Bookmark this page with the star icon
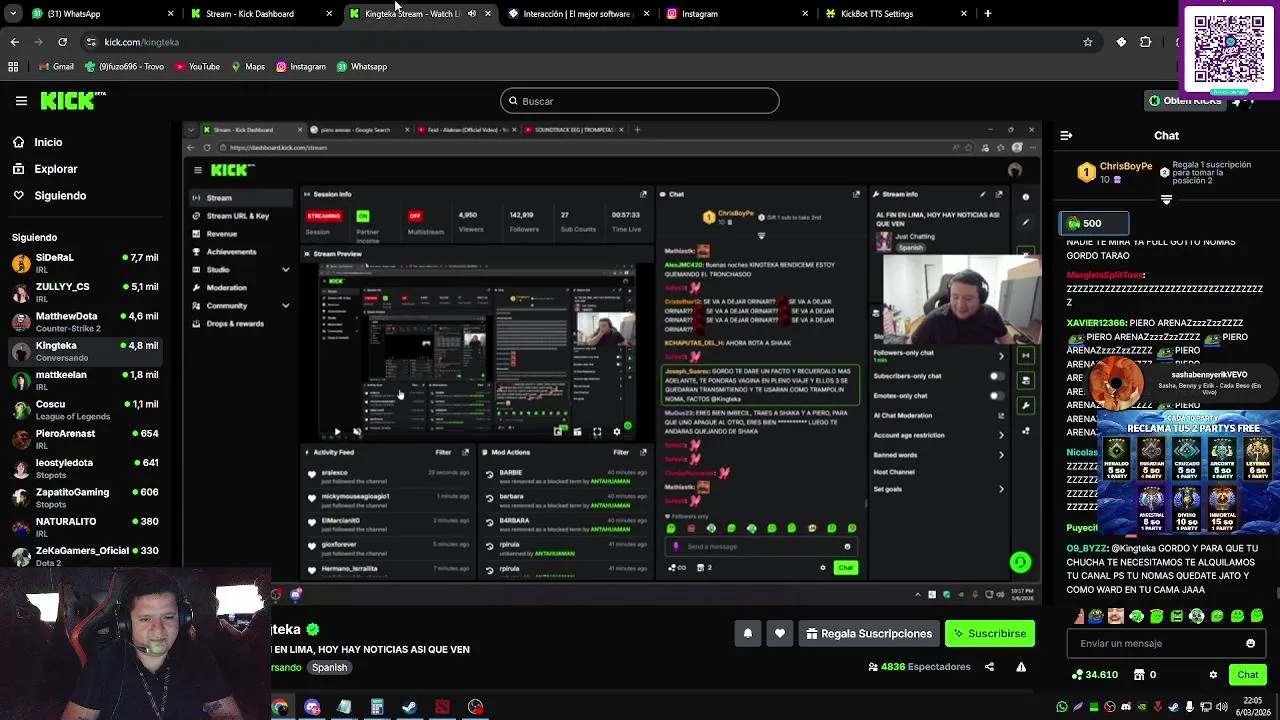 pyautogui.click(x=1088, y=42)
